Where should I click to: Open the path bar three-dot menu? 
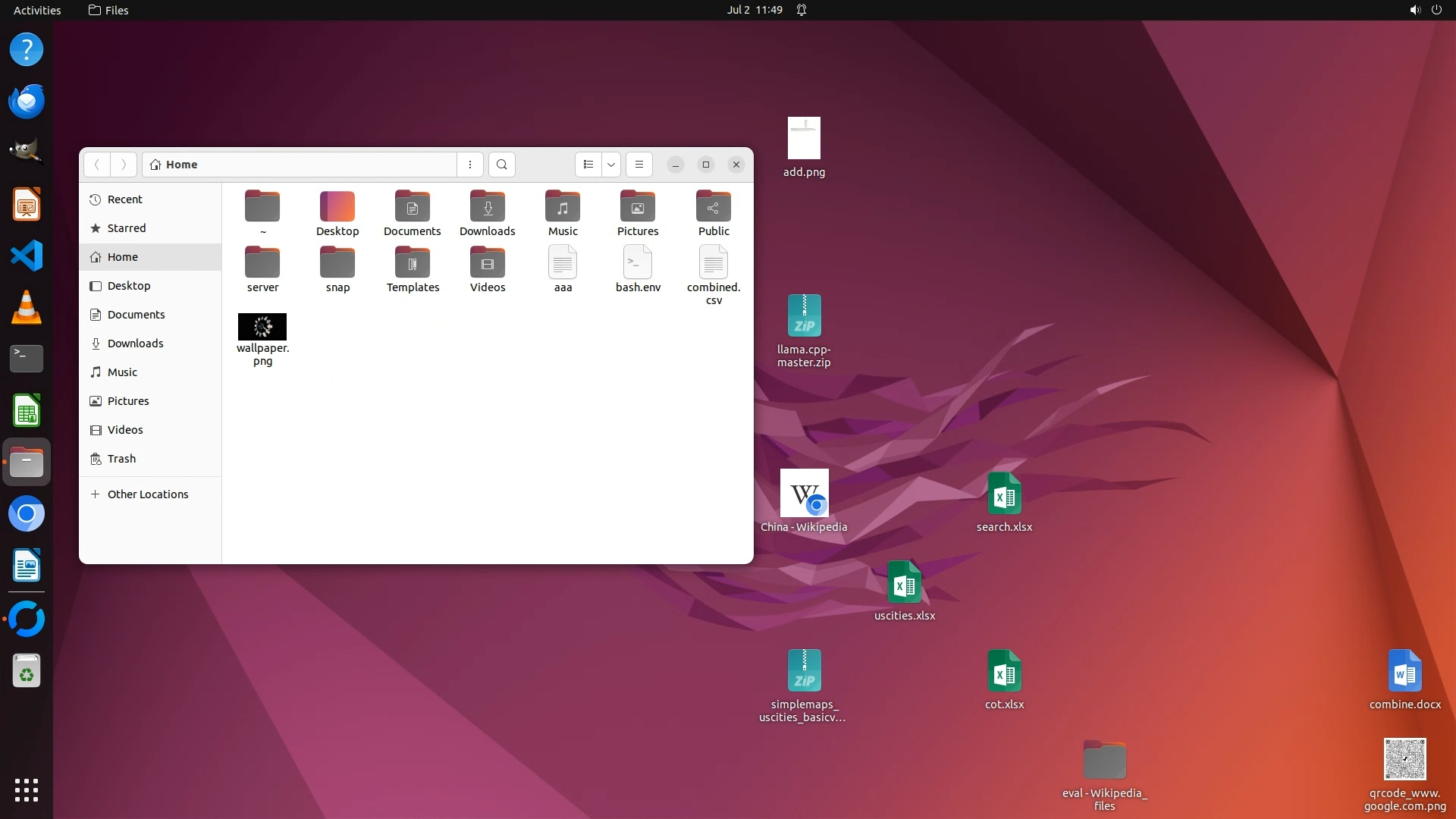pyautogui.click(x=470, y=165)
